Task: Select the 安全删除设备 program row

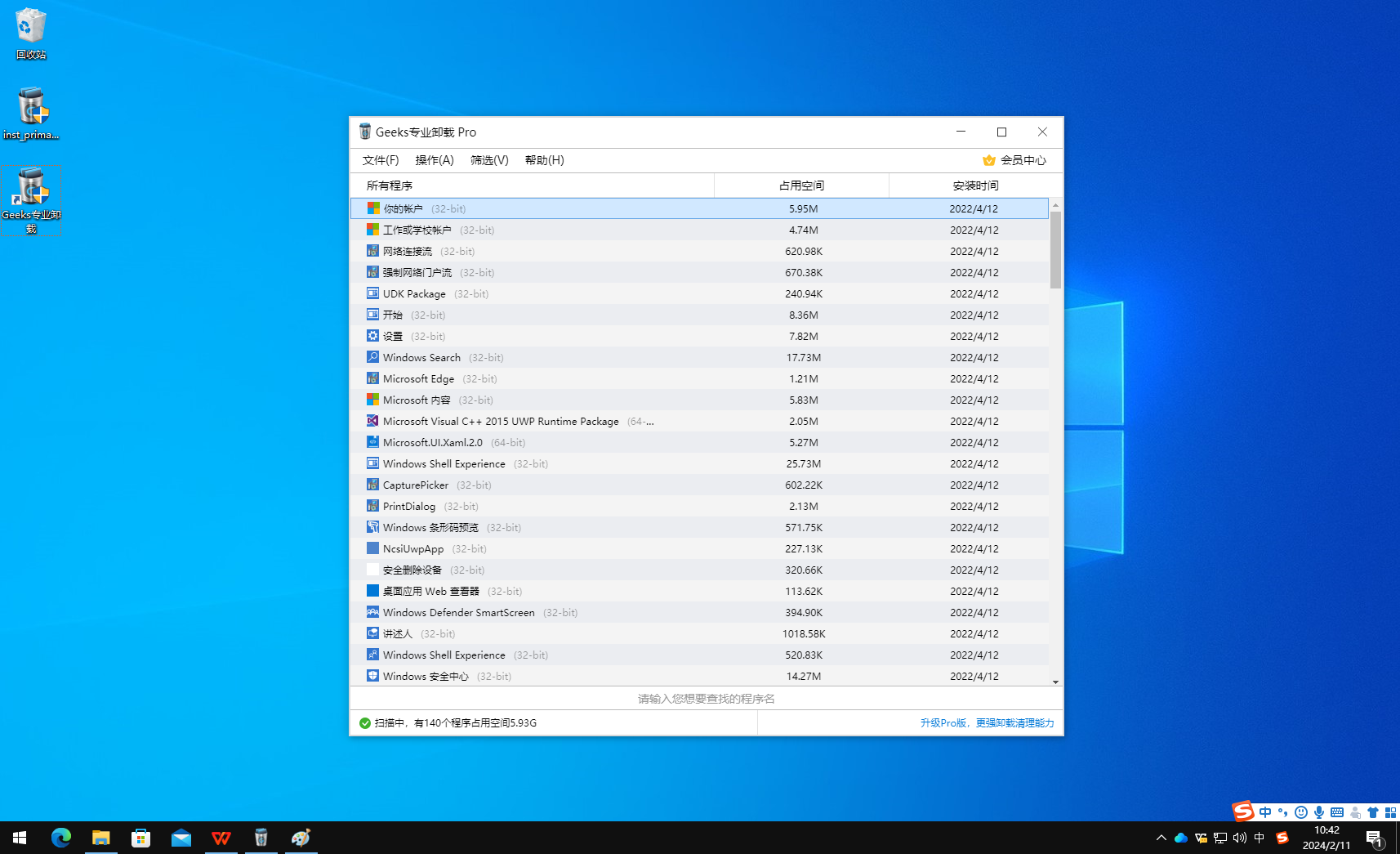Action: coord(700,570)
